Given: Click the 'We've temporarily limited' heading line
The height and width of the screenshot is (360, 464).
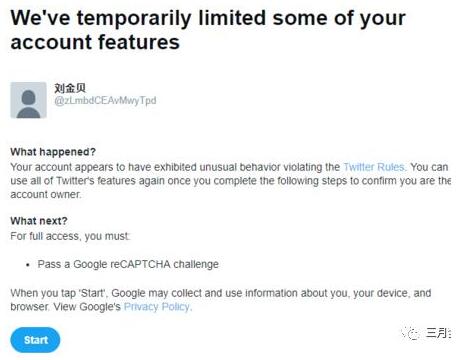Looking at the screenshot, I should pos(208,18).
